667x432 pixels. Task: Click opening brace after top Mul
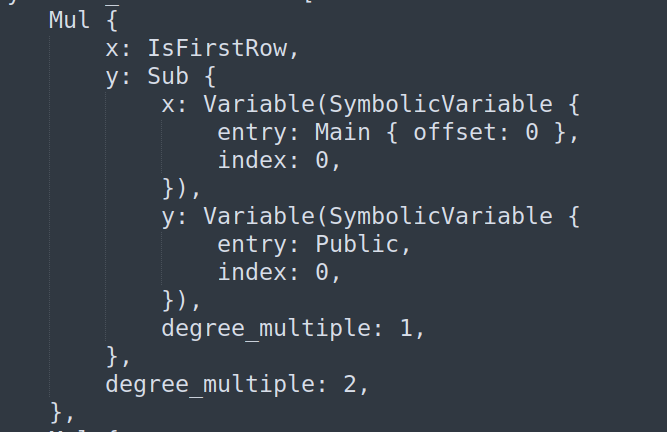coord(112,20)
